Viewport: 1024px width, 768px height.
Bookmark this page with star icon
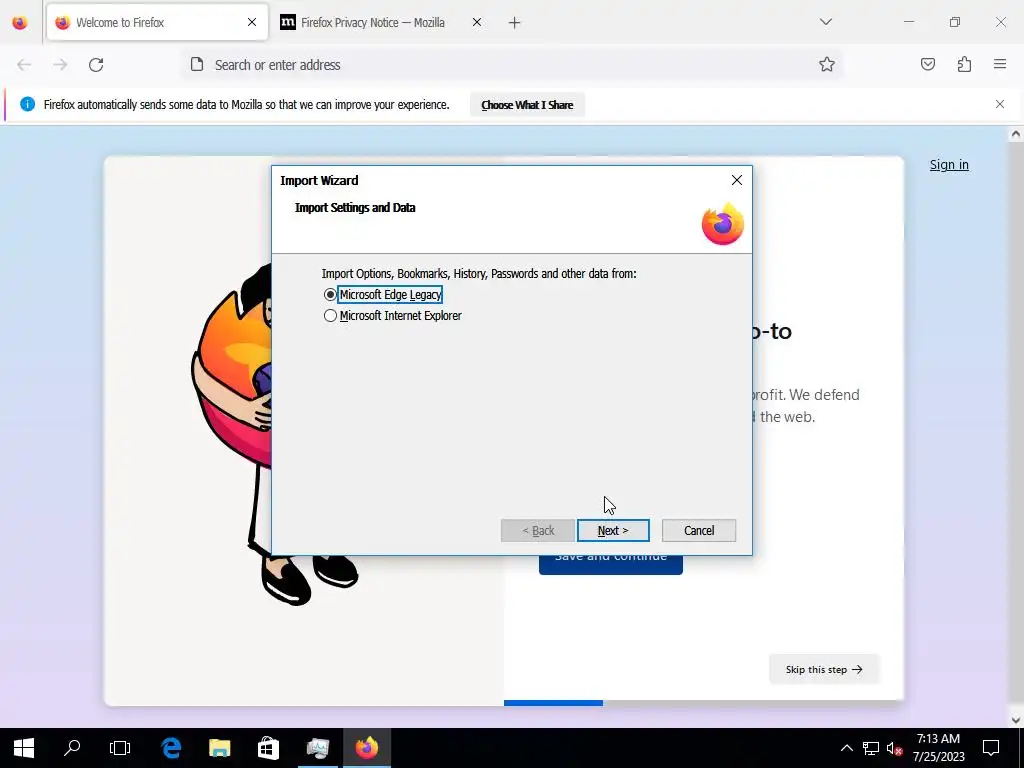(827, 64)
